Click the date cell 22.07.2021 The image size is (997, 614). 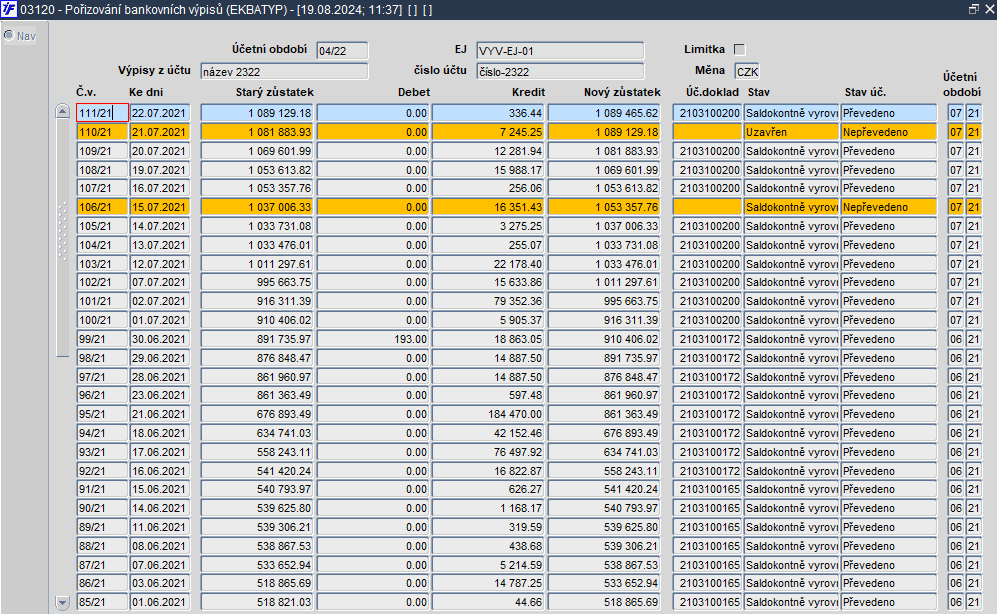[160, 113]
